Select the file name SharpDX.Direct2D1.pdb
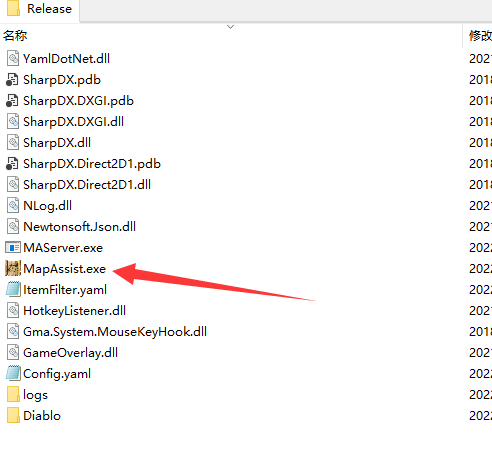This screenshot has height=457, width=492. pyautogui.click(x=92, y=164)
